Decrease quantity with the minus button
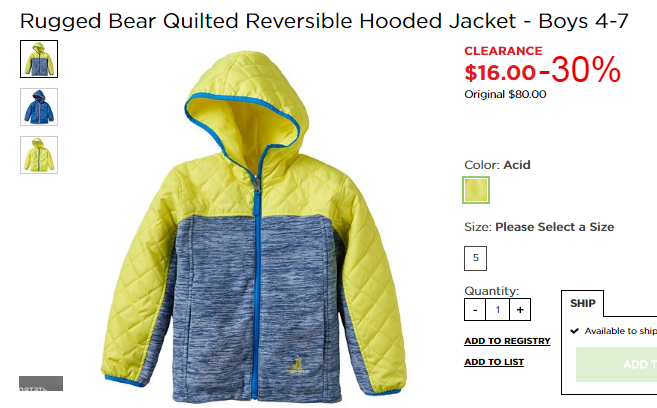This screenshot has width=657, height=408. click(475, 310)
